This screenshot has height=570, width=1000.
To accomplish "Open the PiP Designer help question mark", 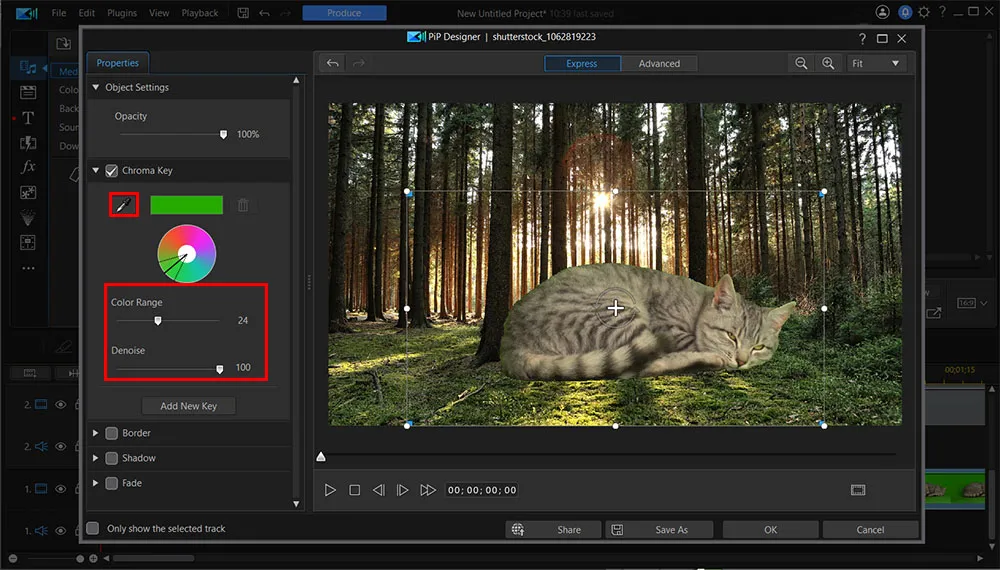I will coord(862,38).
